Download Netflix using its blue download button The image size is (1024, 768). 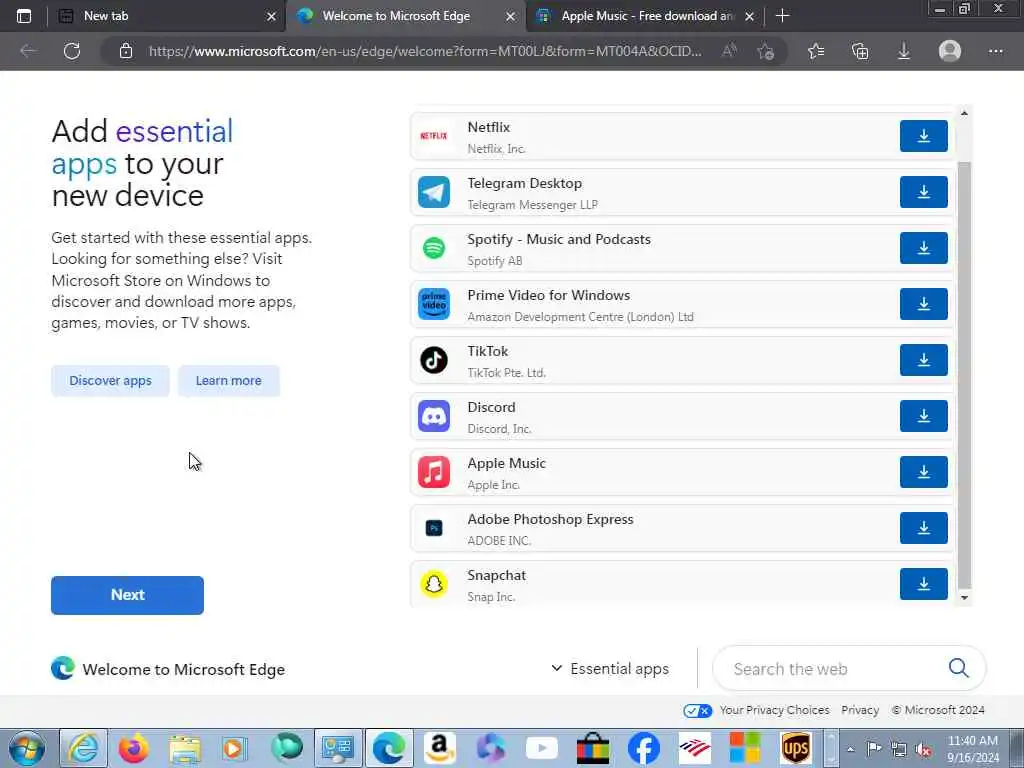[923, 136]
